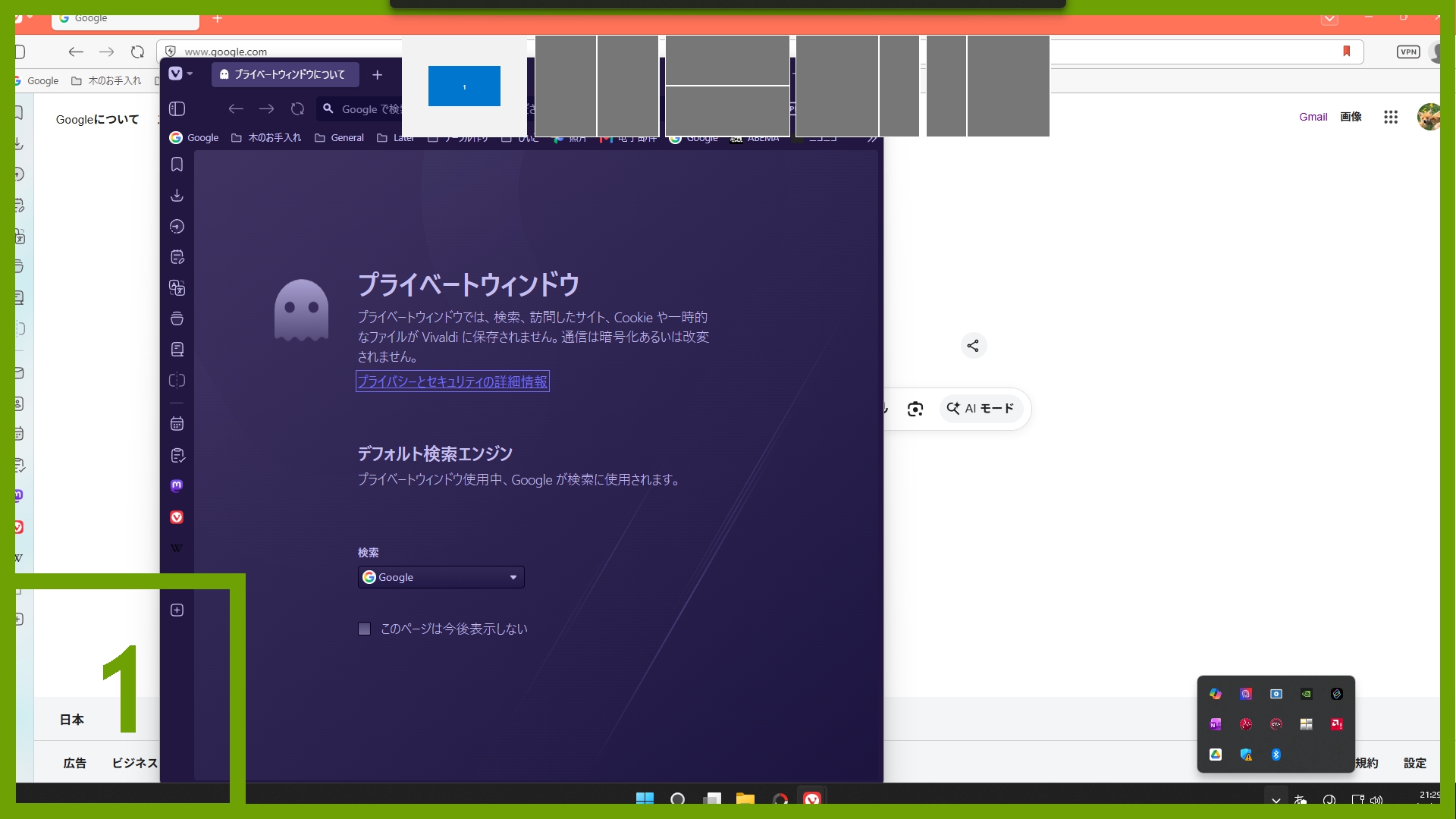Click 'AI モード' button on Google page
The image size is (1456, 819).
pos(981,409)
